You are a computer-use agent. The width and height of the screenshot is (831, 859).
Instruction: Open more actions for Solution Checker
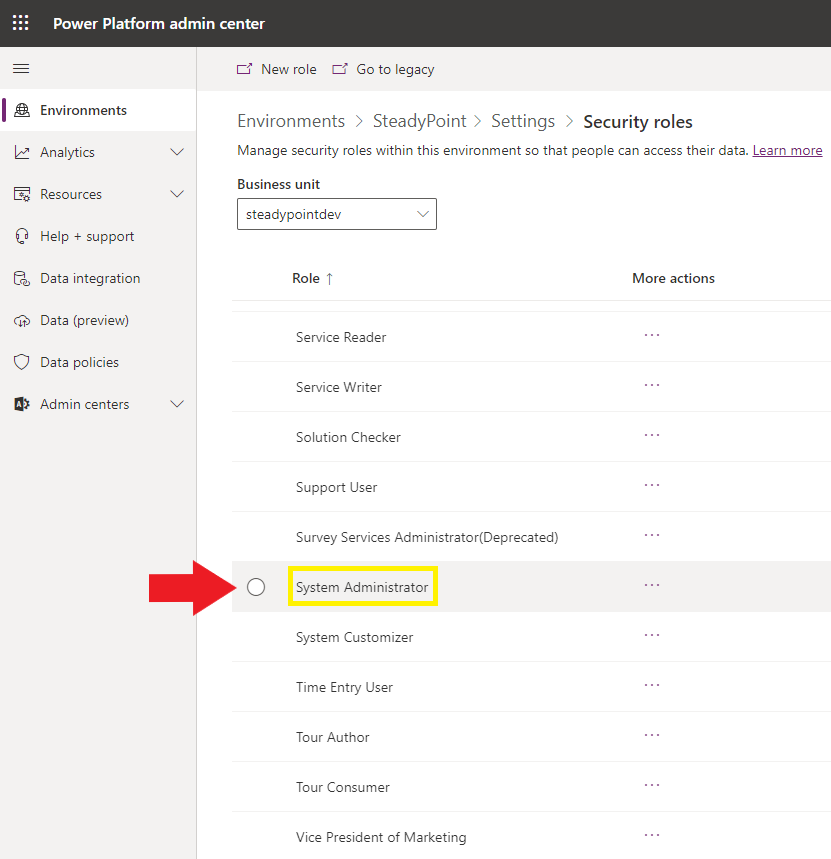point(652,435)
